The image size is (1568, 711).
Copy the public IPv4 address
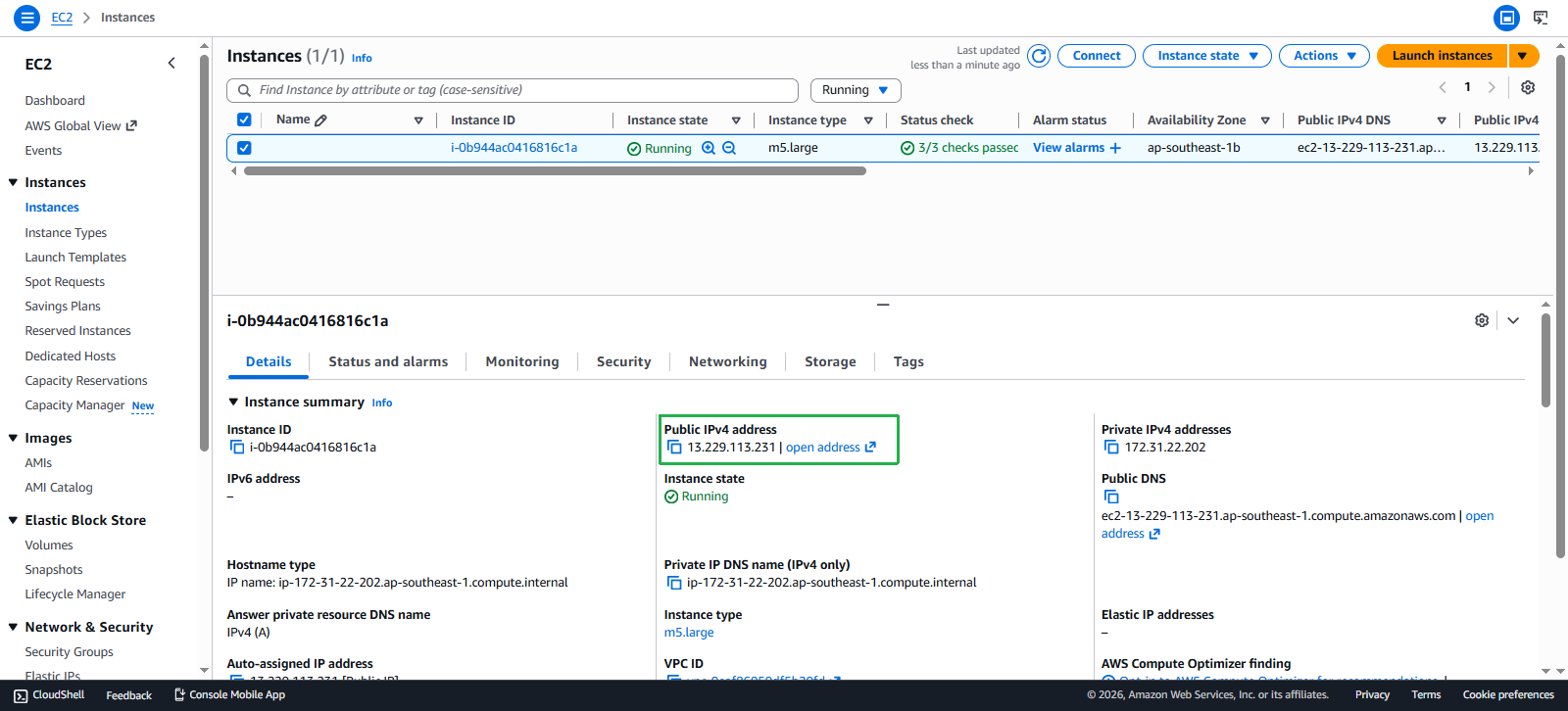point(674,448)
